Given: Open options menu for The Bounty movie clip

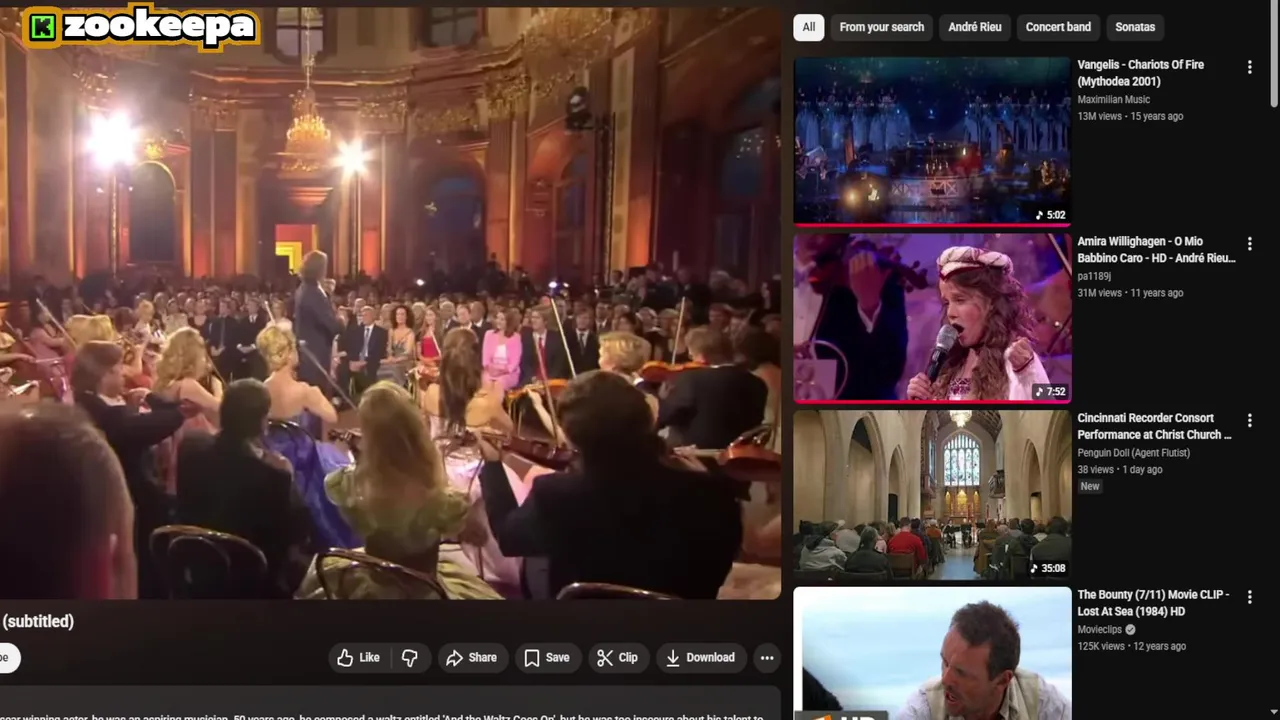Looking at the screenshot, I should [x=1249, y=597].
